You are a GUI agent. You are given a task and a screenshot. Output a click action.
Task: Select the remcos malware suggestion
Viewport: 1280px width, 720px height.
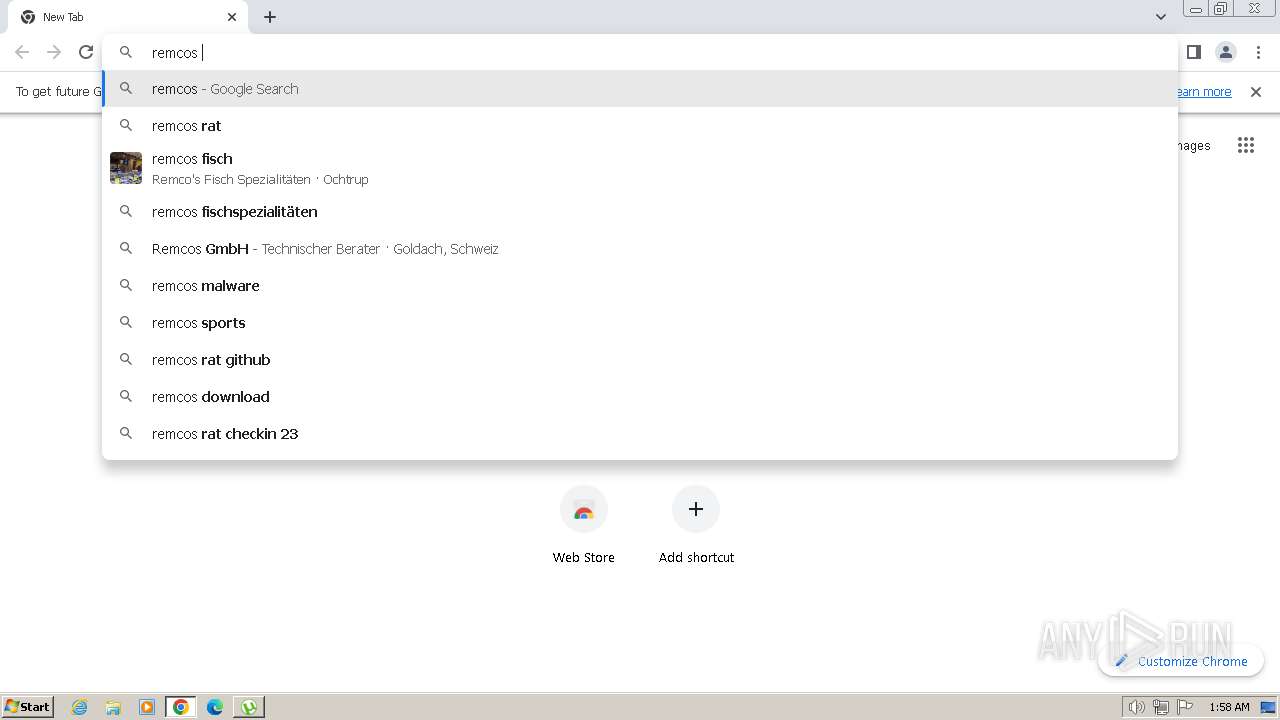point(640,286)
